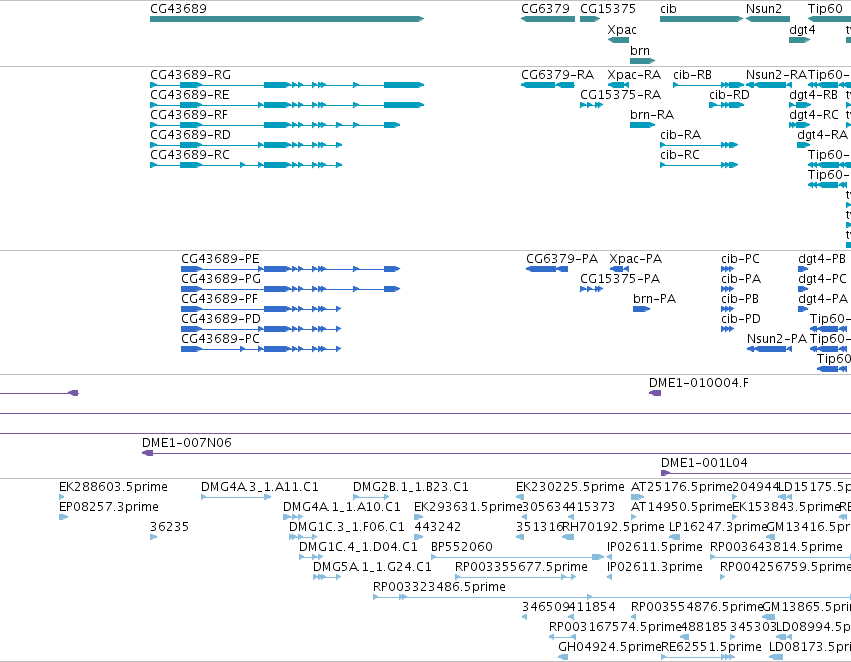Image resolution: width=851 pixels, height=662 pixels.
Task: Click the Xpac gene label
Action: [x=621, y=30]
